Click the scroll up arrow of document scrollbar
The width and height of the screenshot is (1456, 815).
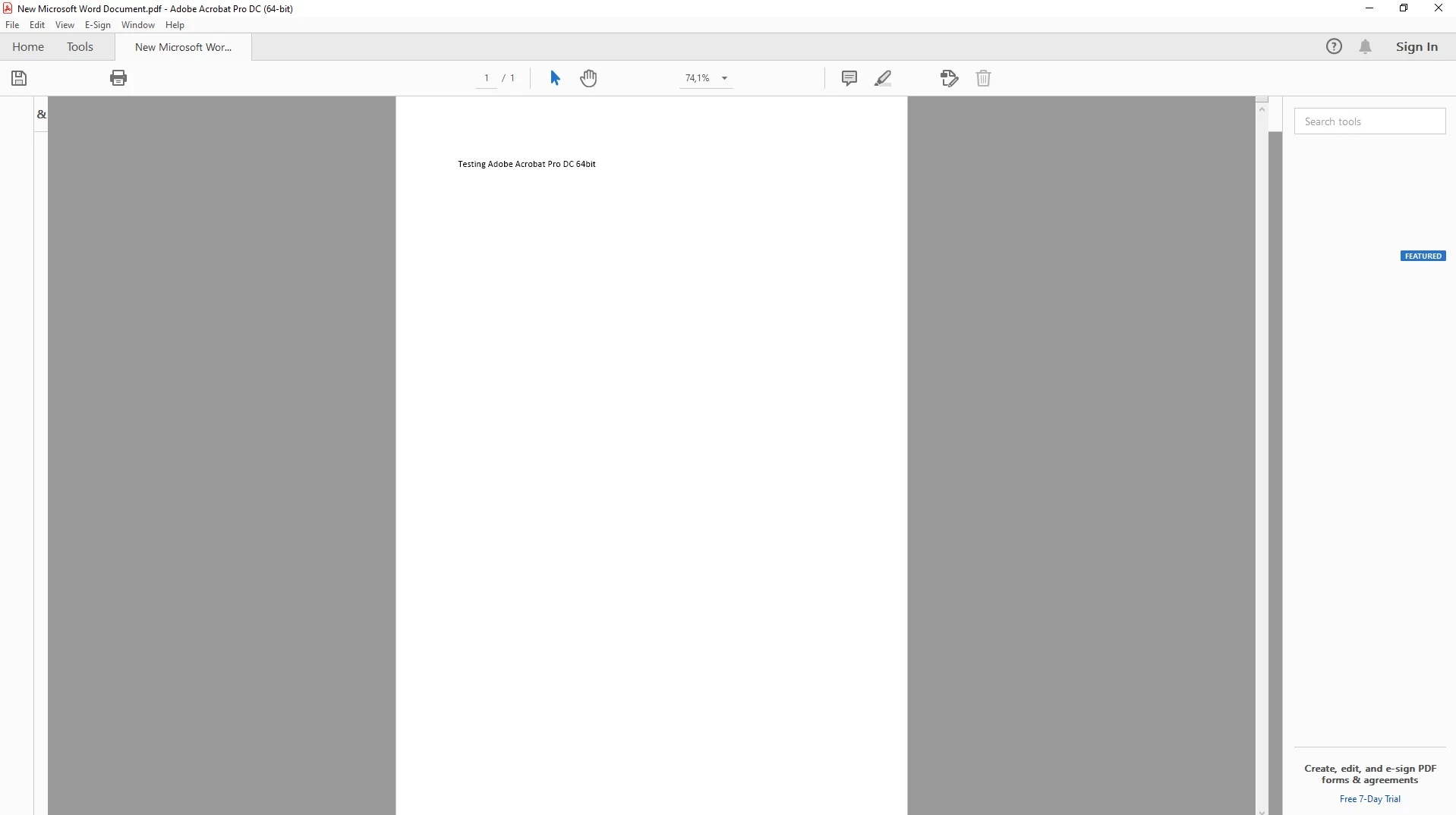[1262, 109]
